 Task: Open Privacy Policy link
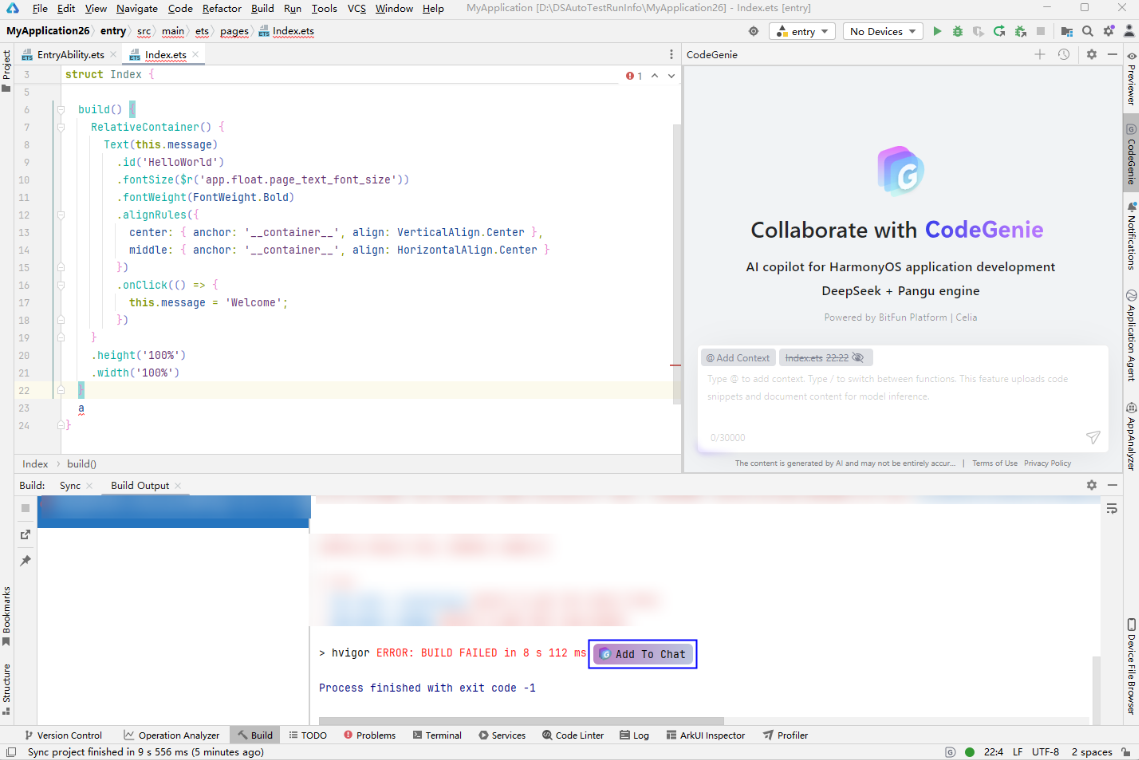(x=1047, y=463)
